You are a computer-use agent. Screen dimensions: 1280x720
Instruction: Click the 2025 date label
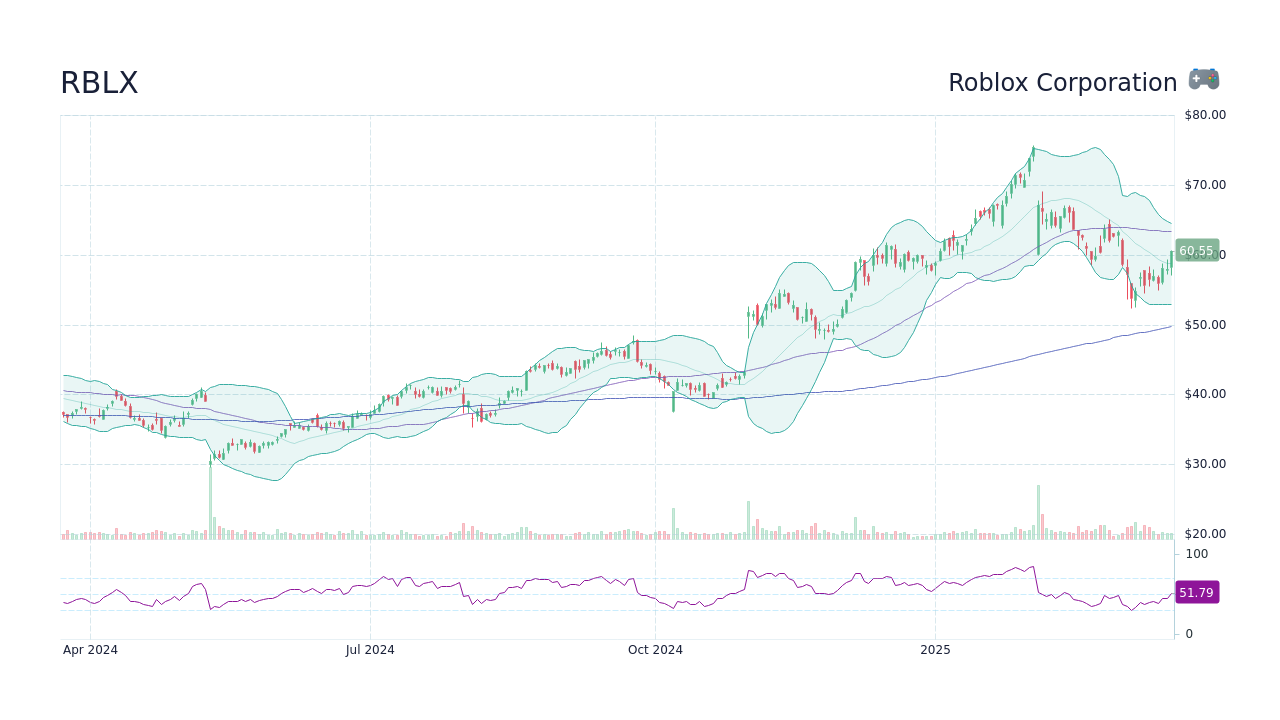935,650
